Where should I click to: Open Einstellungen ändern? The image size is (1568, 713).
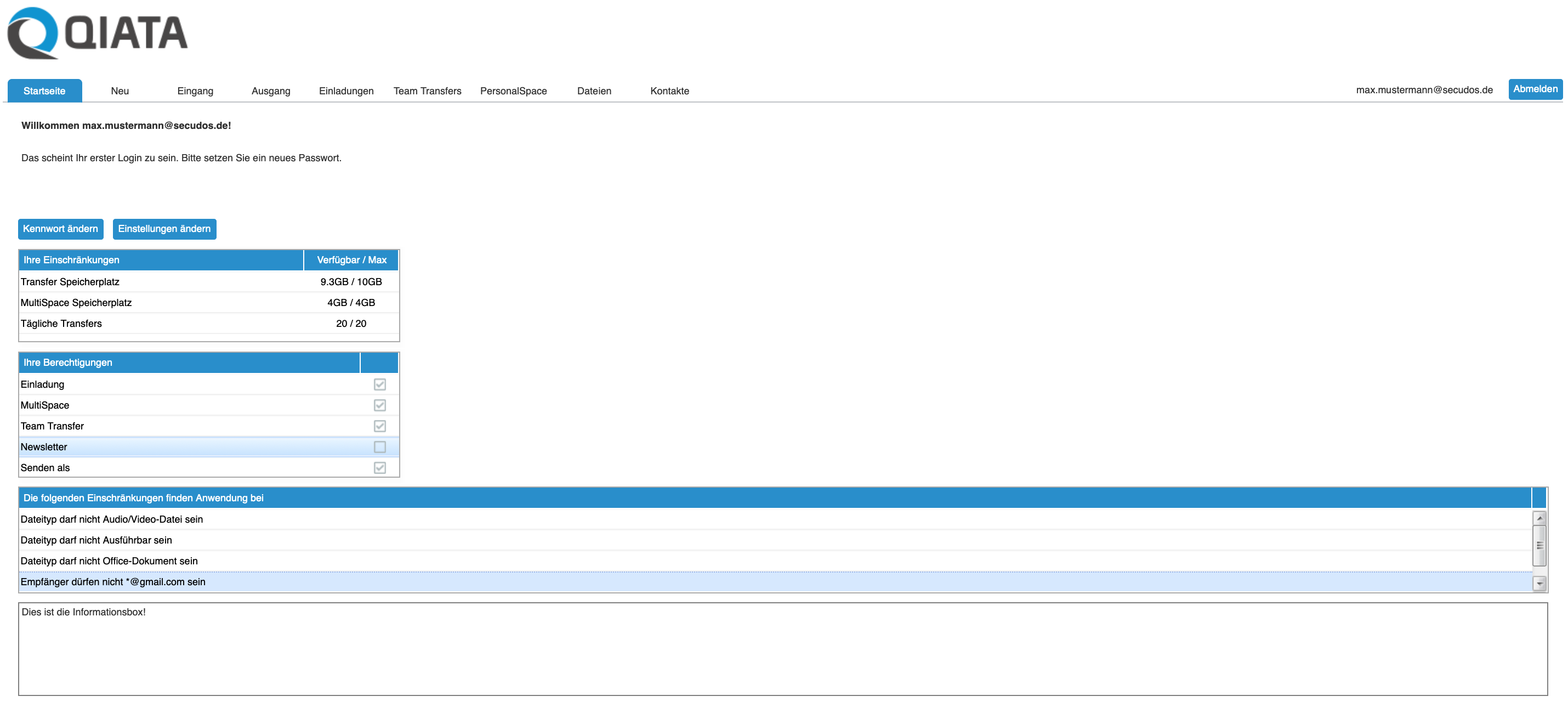(x=164, y=229)
